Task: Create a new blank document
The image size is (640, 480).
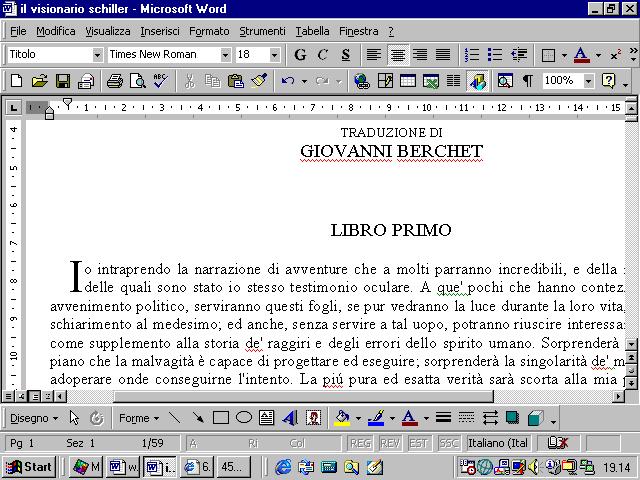Action: click(x=16, y=81)
